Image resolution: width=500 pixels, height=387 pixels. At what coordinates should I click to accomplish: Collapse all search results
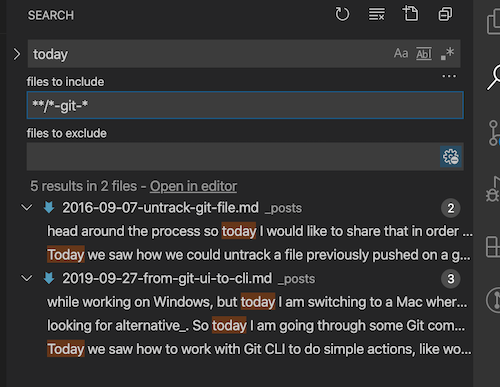click(445, 14)
